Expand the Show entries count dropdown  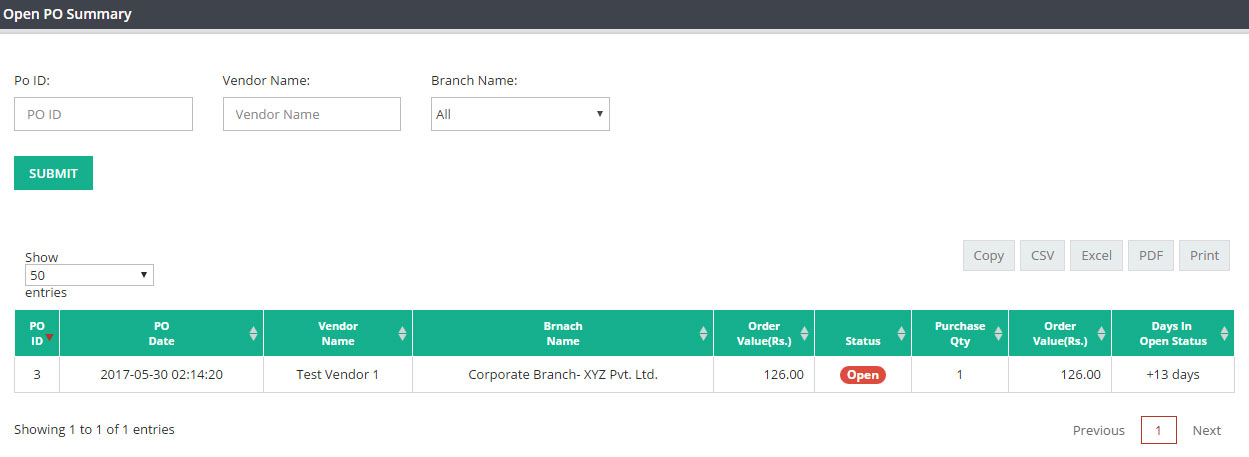pos(89,275)
